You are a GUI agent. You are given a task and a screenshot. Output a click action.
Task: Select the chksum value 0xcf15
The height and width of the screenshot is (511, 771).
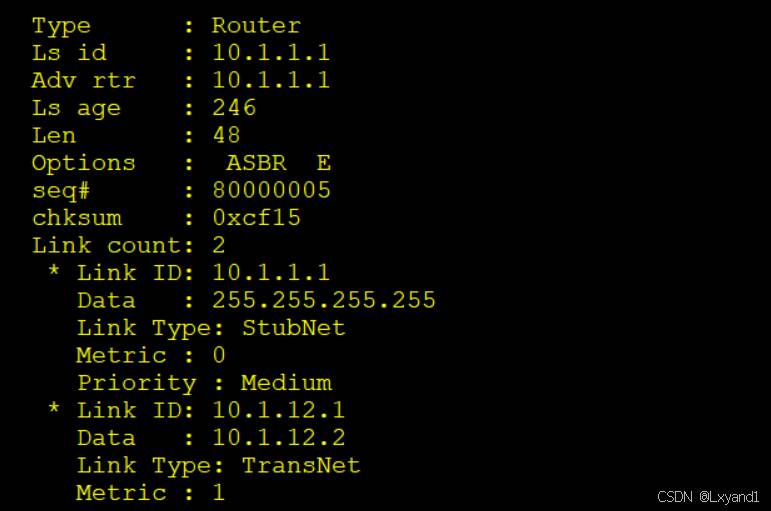pyautogui.click(x=256, y=217)
